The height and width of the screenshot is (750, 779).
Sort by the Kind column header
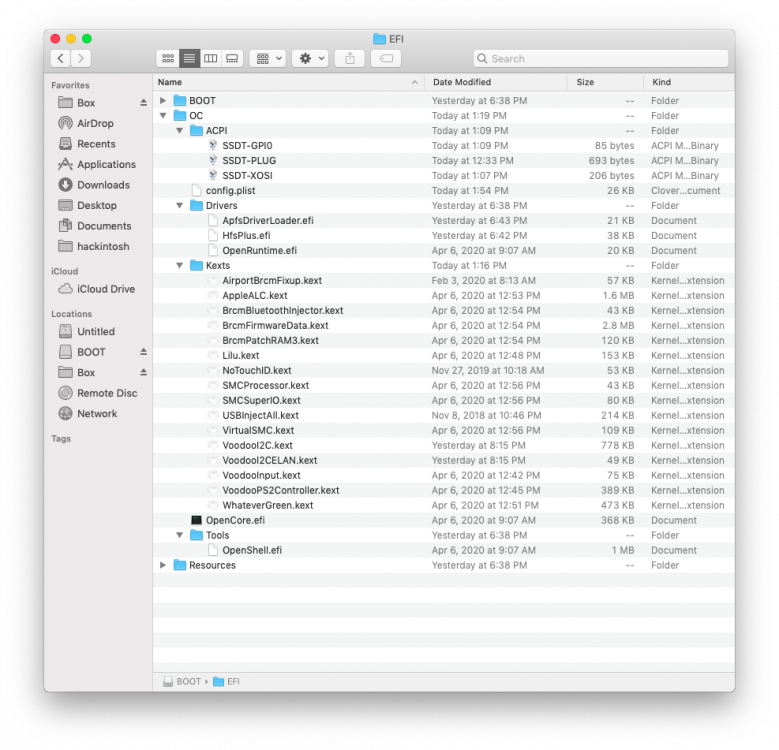tap(689, 82)
